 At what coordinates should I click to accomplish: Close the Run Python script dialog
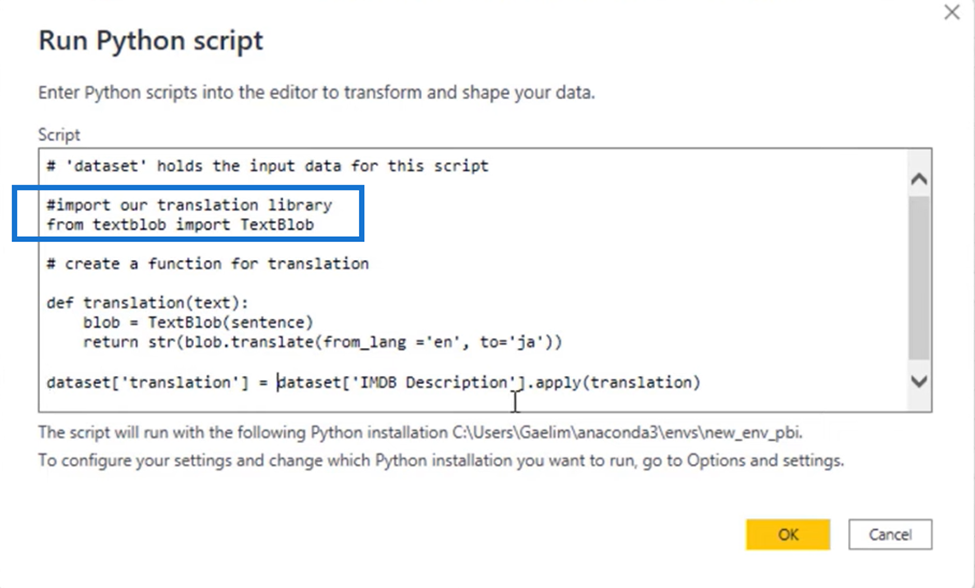click(x=951, y=12)
